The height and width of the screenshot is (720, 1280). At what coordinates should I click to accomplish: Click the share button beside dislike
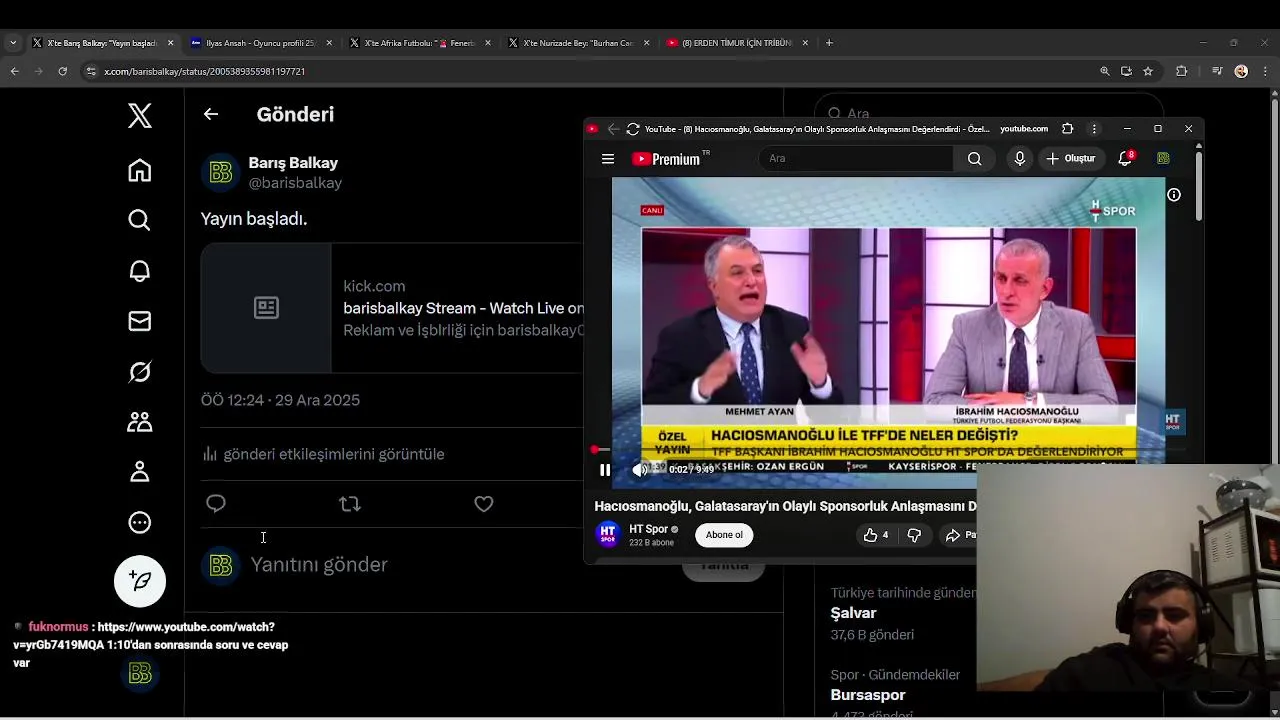958,535
